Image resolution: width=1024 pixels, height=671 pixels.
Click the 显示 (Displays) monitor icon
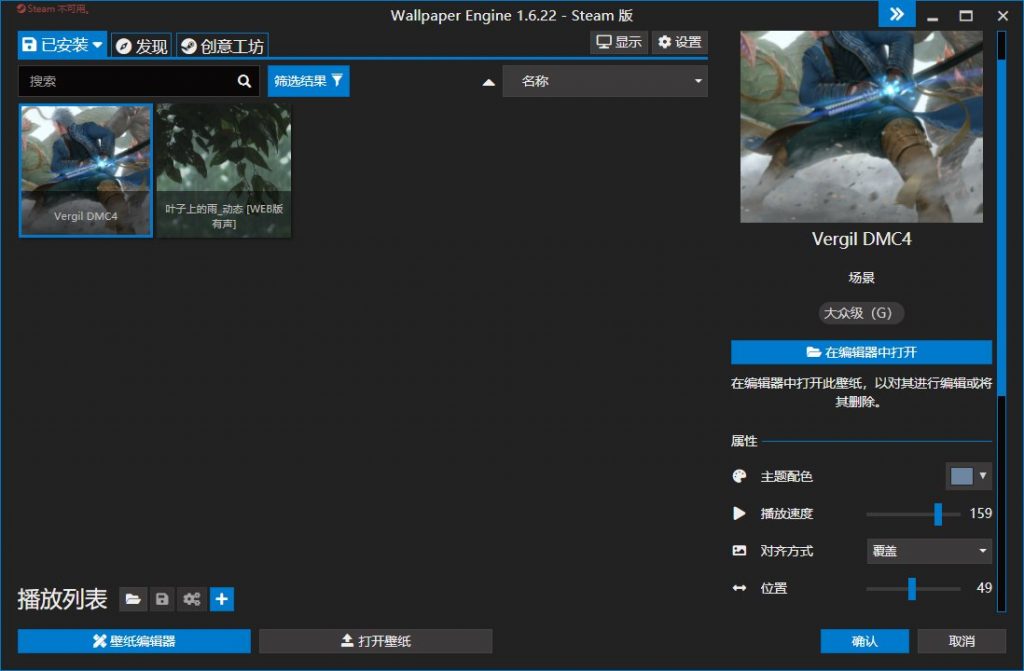pos(603,42)
